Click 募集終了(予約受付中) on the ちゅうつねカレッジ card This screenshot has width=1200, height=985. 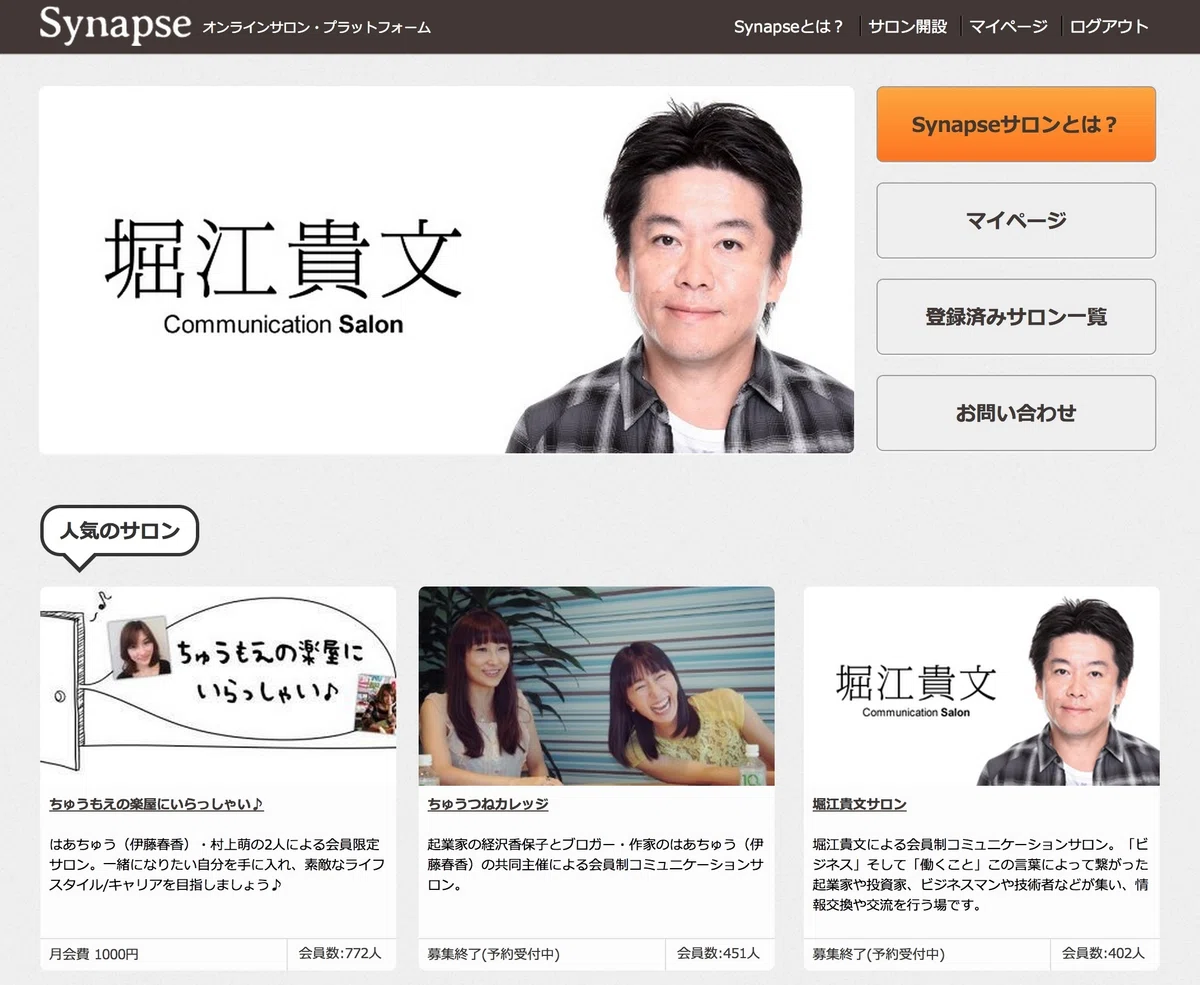[493, 954]
